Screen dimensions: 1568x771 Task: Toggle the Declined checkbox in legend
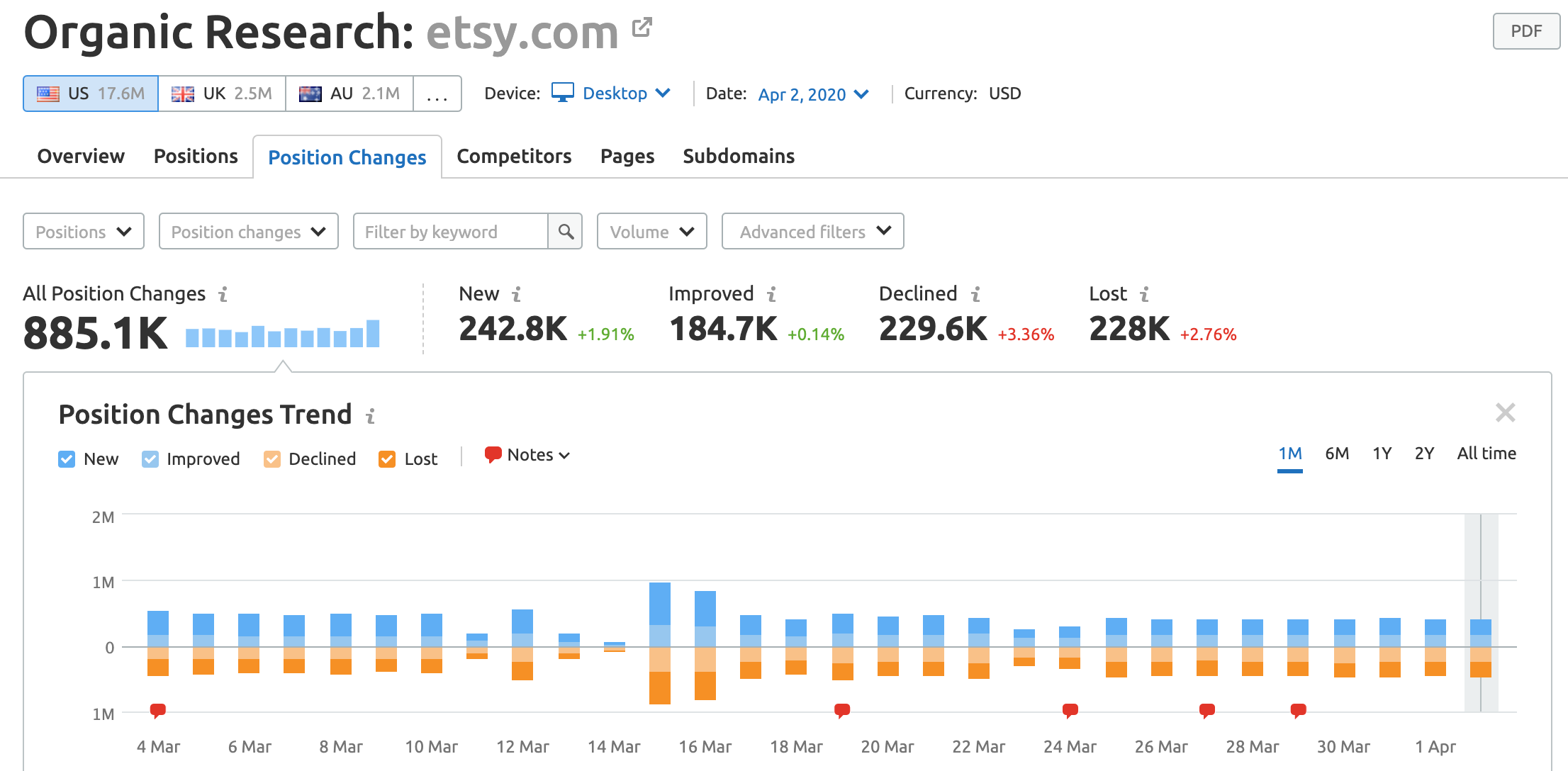click(x=272, y=459)
